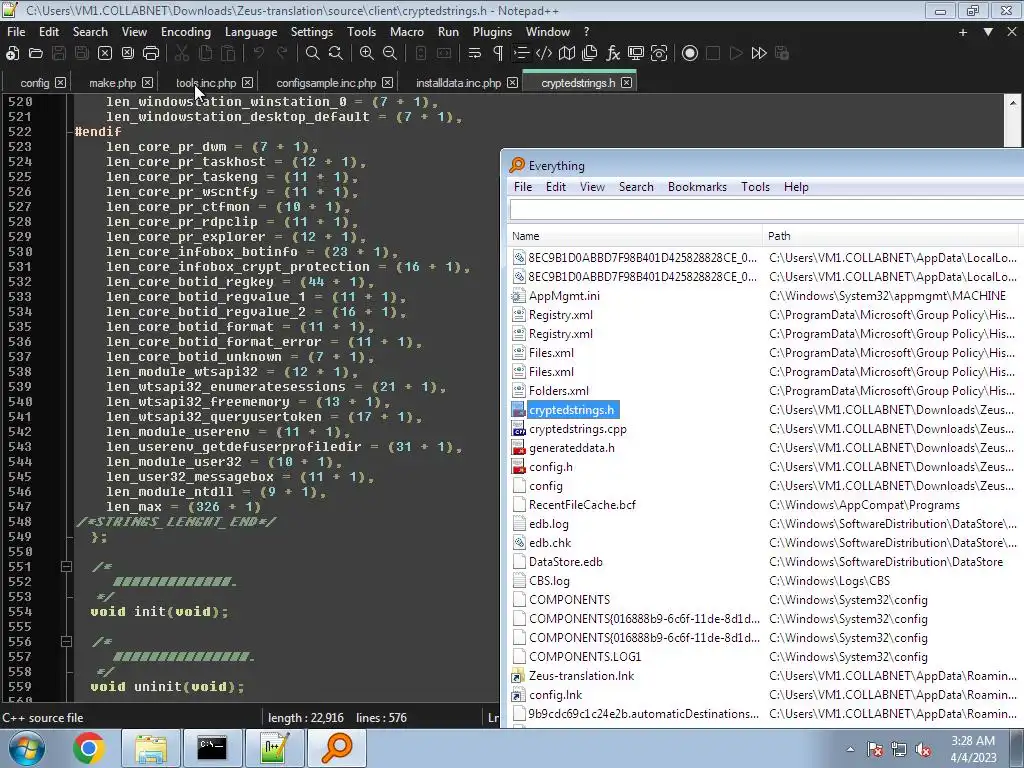Screen dimensions: 1024x768
Task: Start macro recording with record icon
Action: coord(690,54)
